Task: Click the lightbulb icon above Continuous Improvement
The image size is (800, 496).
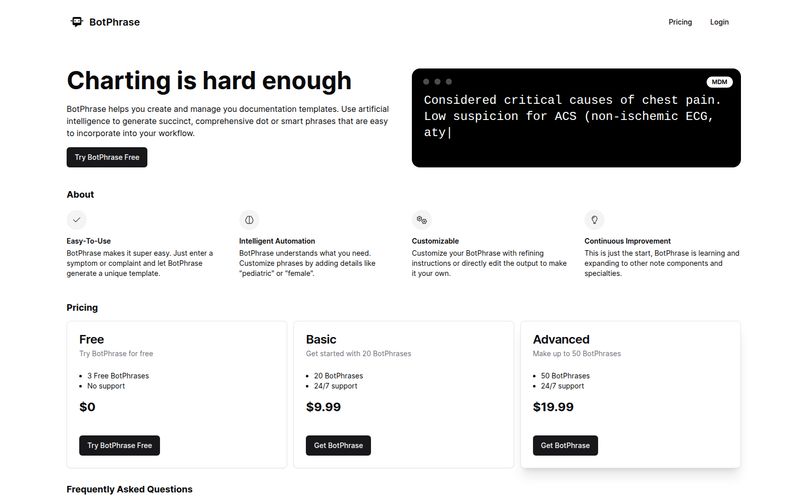Action: coord(594,220)
